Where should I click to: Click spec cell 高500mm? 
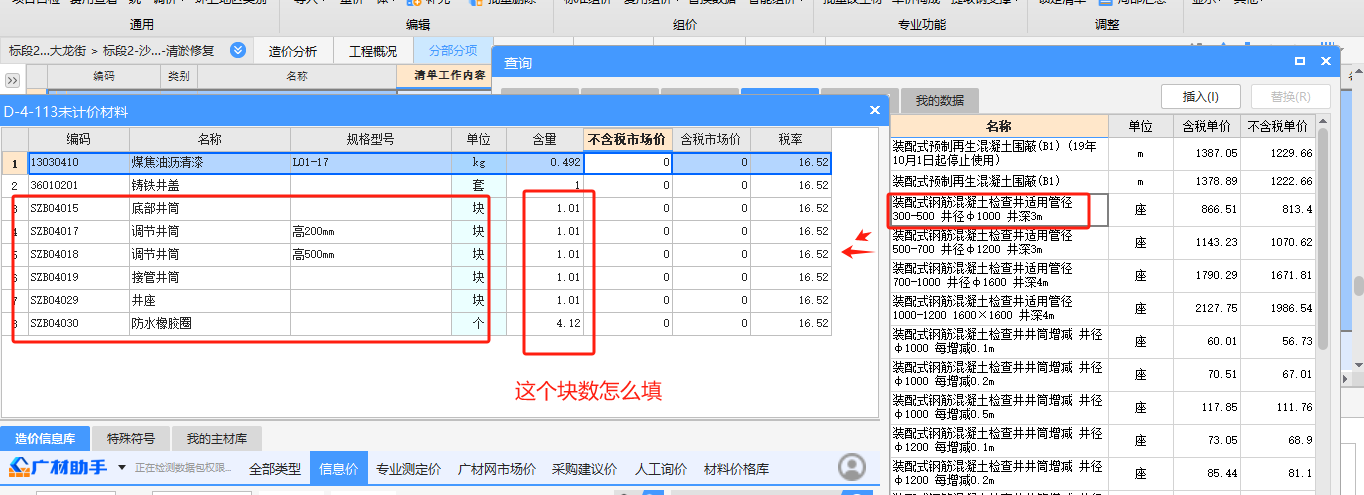coord(370,254)
